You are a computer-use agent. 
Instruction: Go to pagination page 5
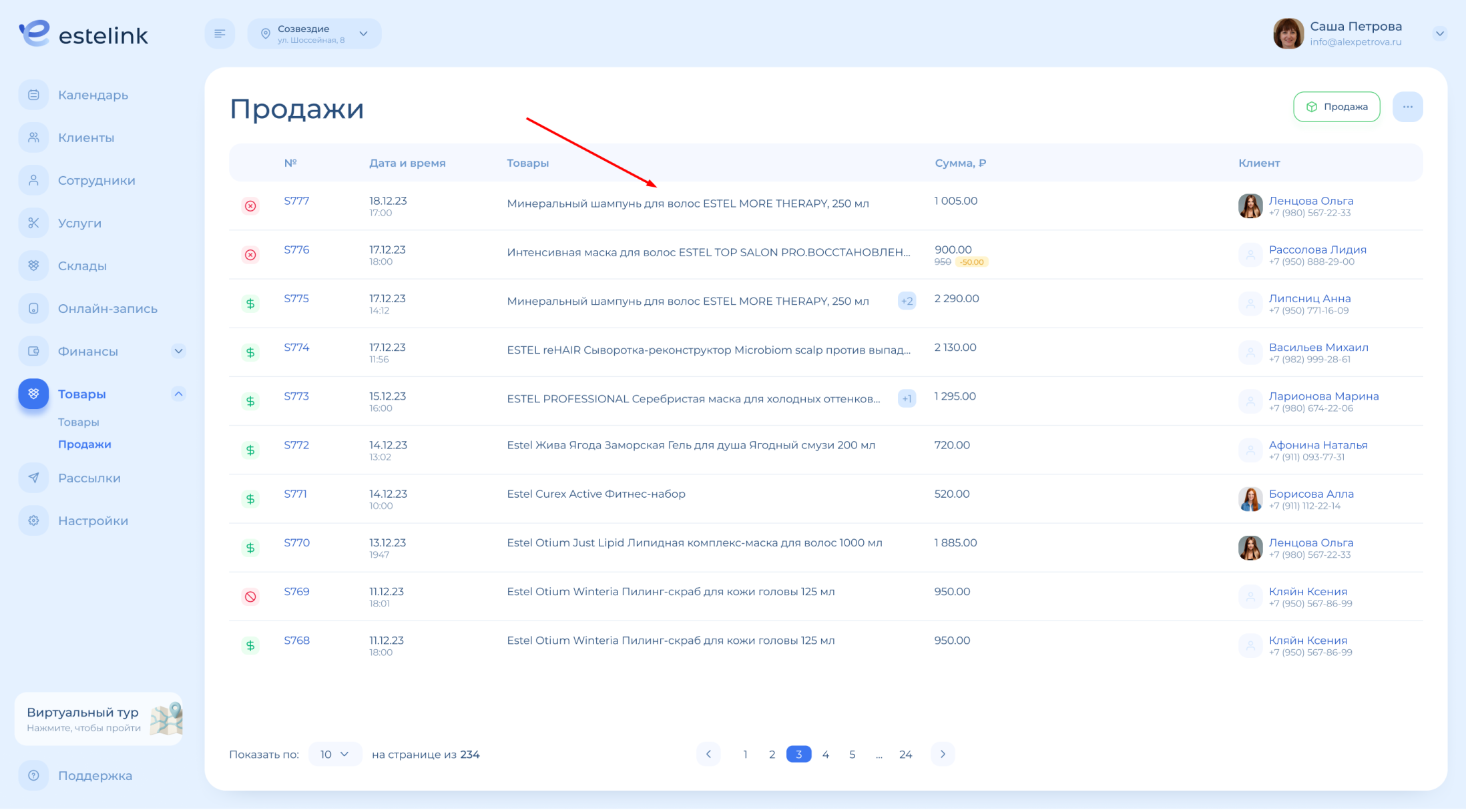click(x=852, y=754)
